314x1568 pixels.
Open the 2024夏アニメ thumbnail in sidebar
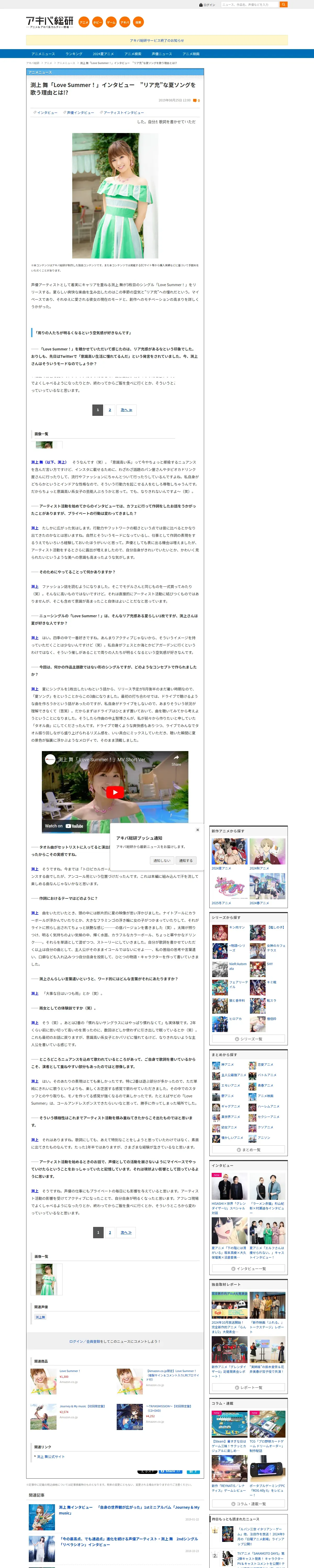[x=229, y=852]
